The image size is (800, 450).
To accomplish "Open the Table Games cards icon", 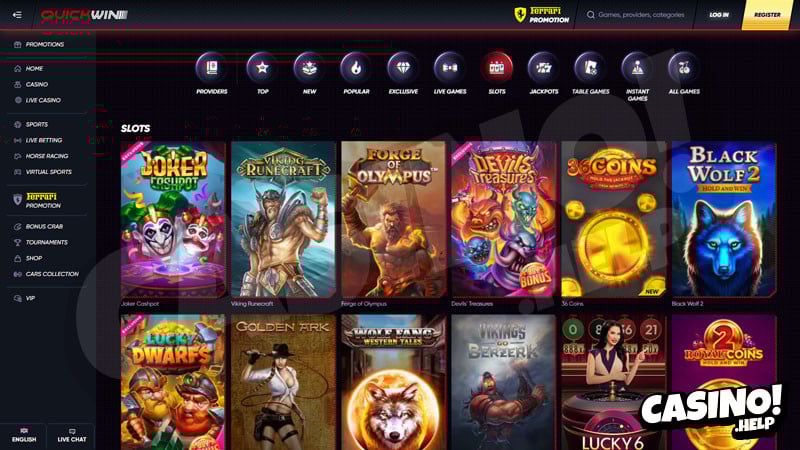I will click(x=590, y=68).
